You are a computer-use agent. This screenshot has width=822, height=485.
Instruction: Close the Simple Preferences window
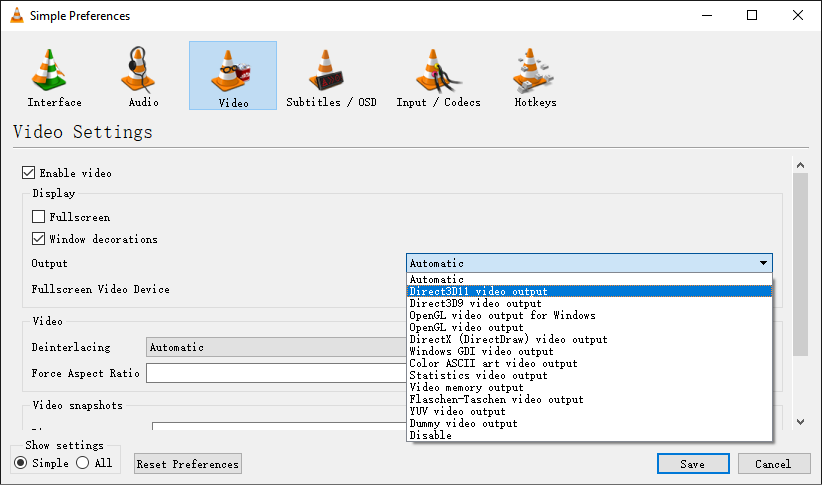(x=798, y=15)
